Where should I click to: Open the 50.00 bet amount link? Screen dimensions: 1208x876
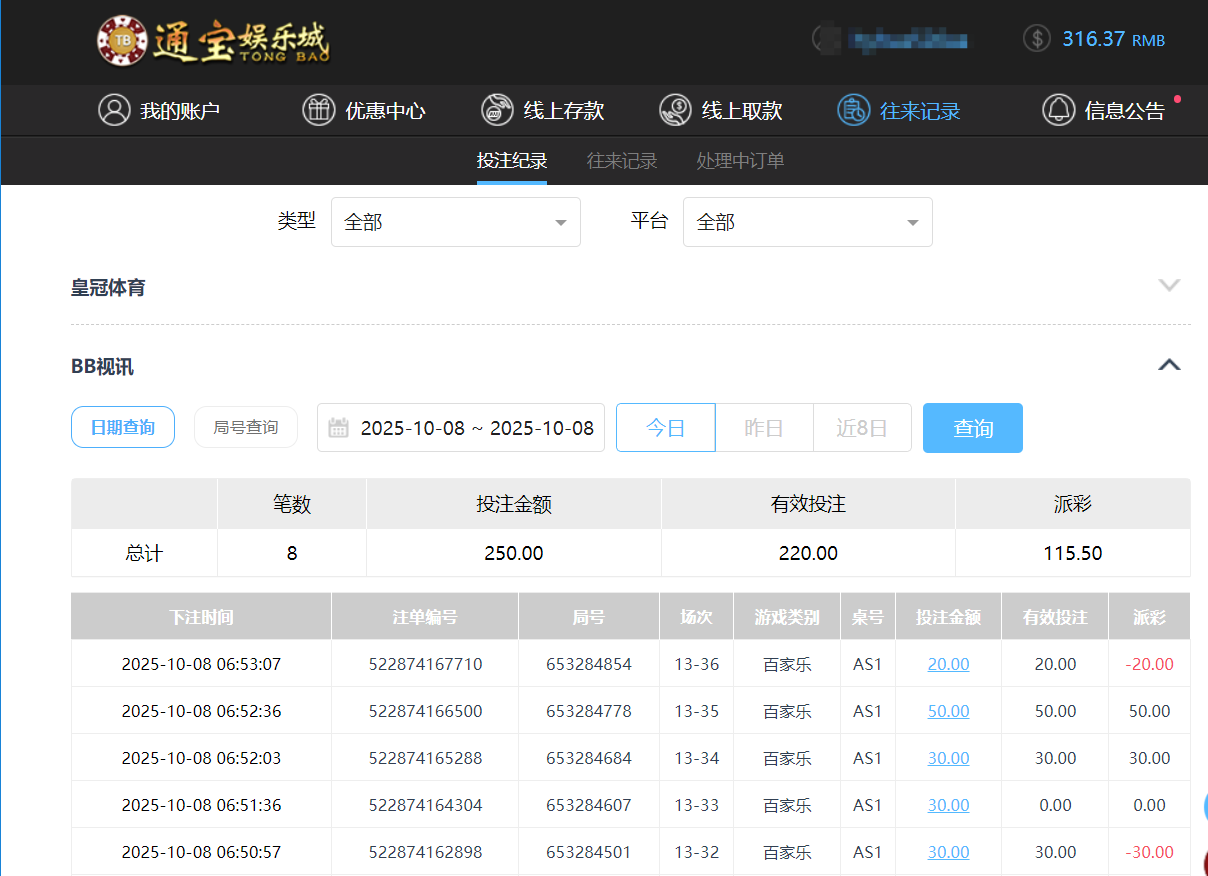click(x=948, y=710)
